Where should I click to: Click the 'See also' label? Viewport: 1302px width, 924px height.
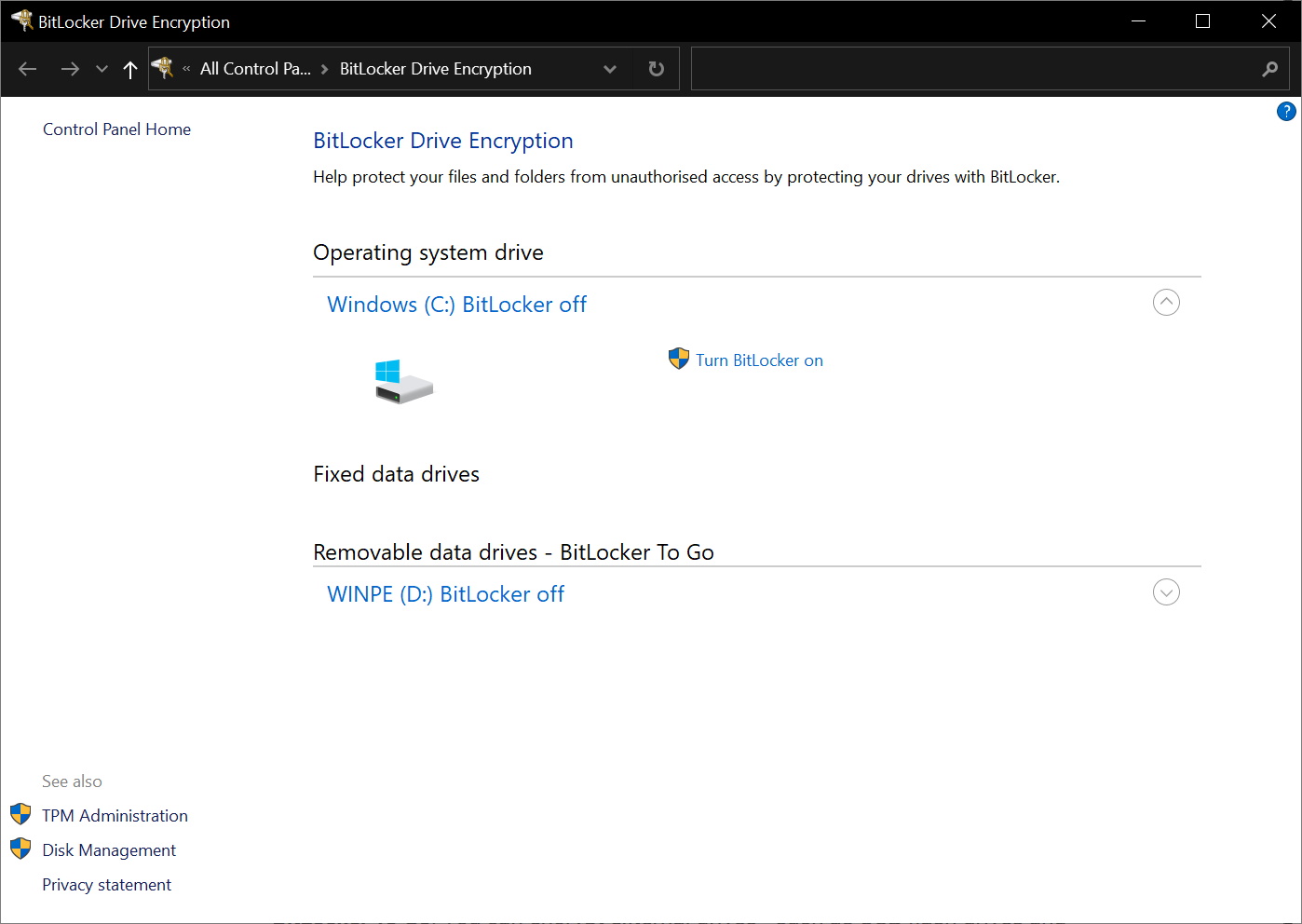coord(72,781)
